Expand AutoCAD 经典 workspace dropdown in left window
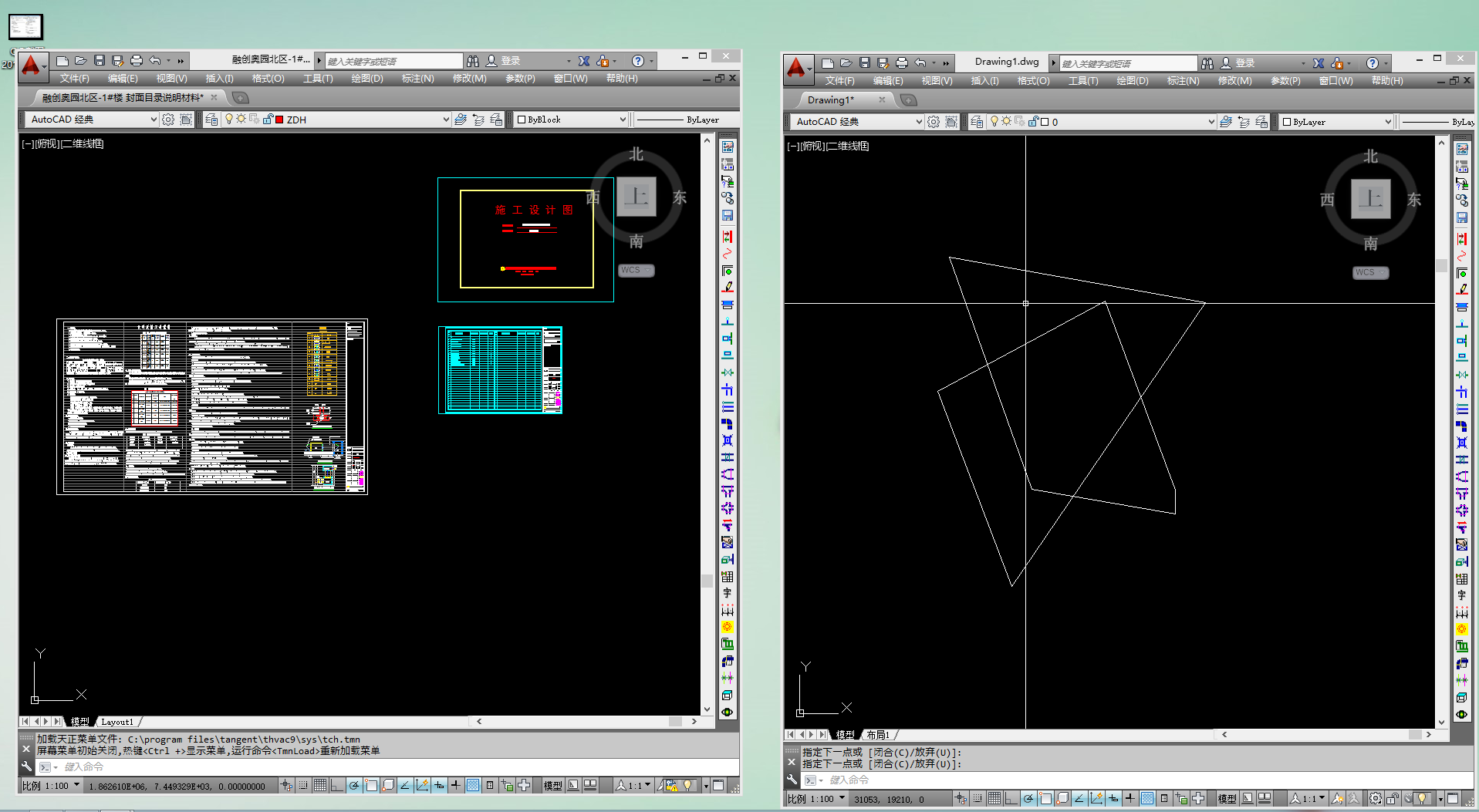 (x=154, y=120)
